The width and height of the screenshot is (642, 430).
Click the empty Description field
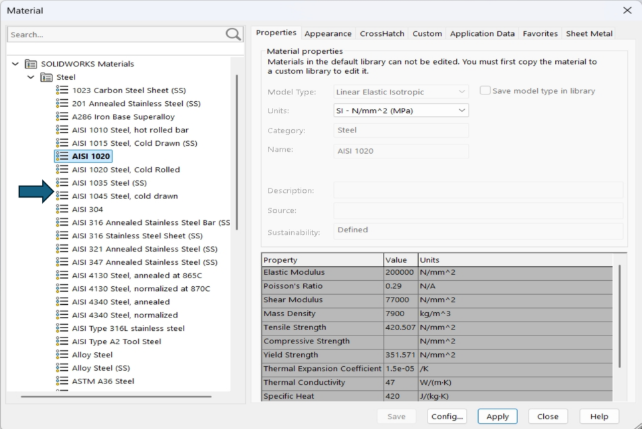(x=478, y=190)
